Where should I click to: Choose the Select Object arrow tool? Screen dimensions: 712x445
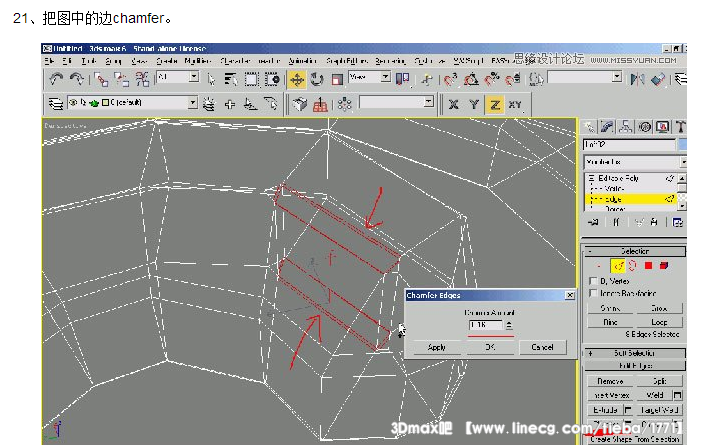coord(211,79)
